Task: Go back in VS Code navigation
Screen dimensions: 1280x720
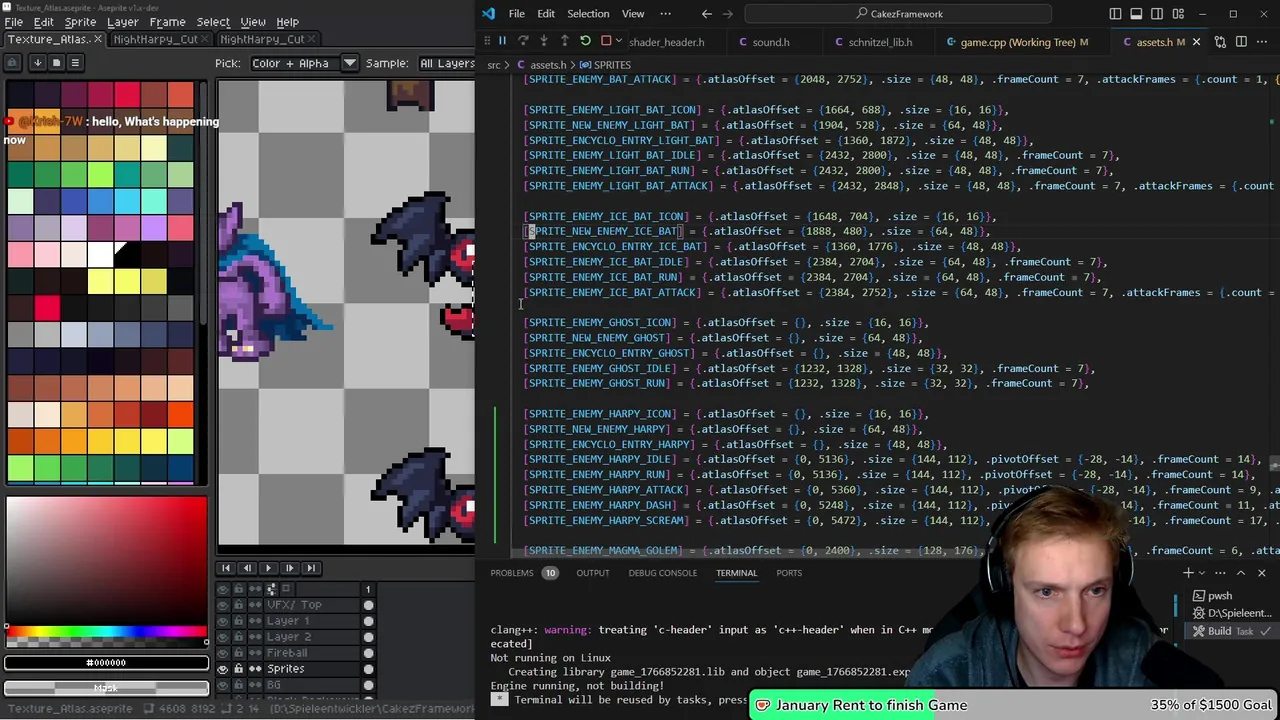Action: click(x=707, y=14)
